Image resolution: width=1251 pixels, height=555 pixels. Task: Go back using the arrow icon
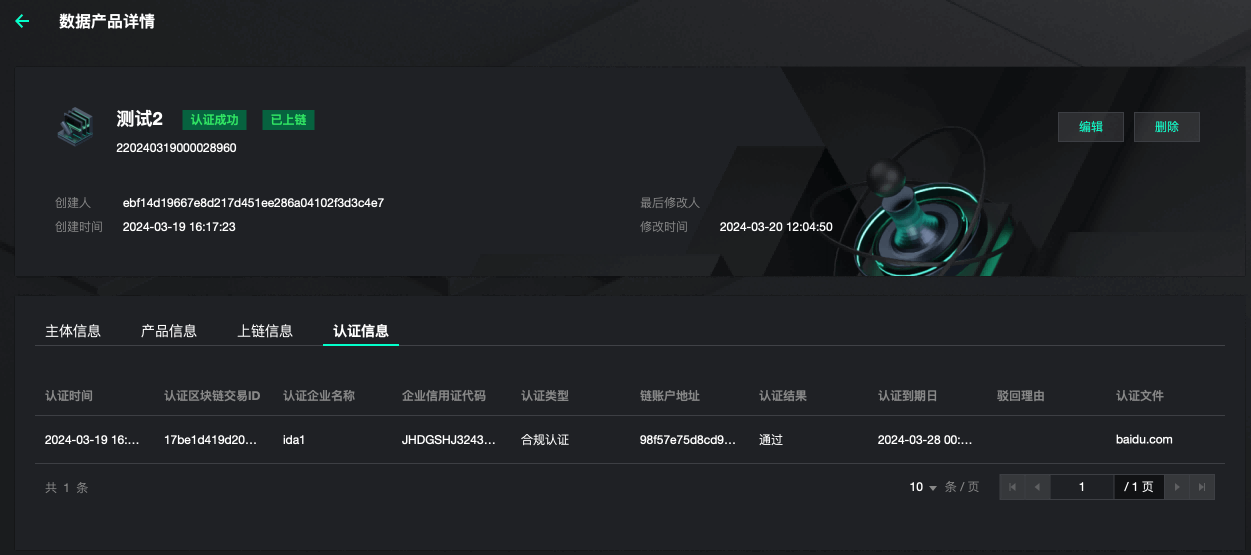click(x=22, y=21)
